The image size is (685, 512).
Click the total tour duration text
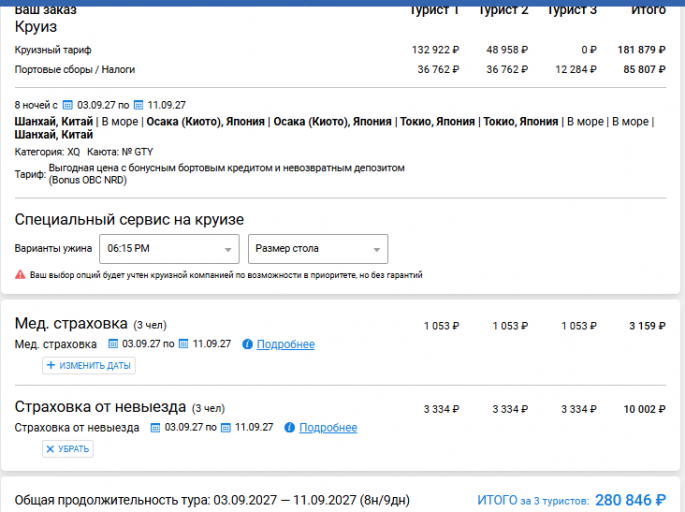pyautogui.click(x=212, y=500)
